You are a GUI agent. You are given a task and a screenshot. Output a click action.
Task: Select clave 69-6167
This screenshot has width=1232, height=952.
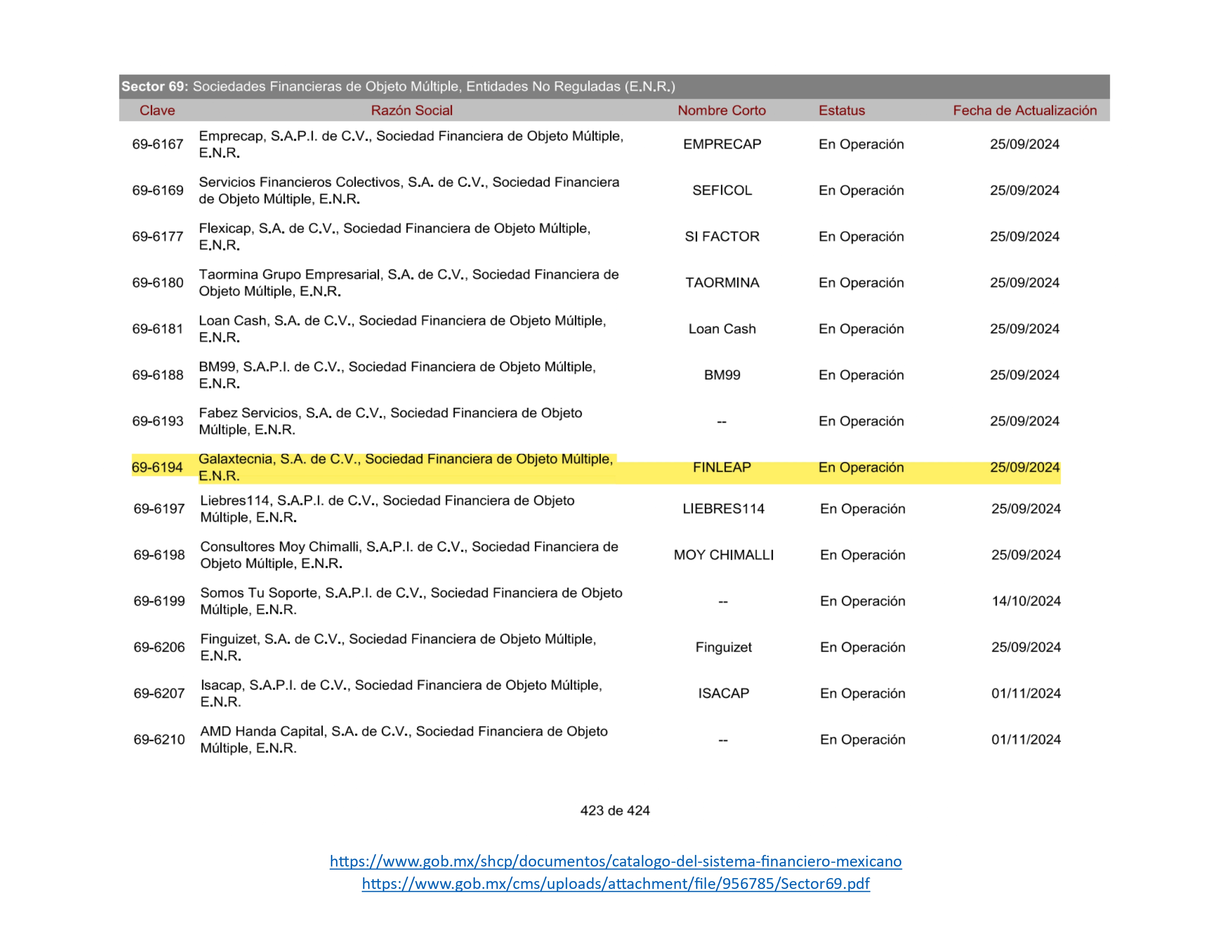(158, 144)
